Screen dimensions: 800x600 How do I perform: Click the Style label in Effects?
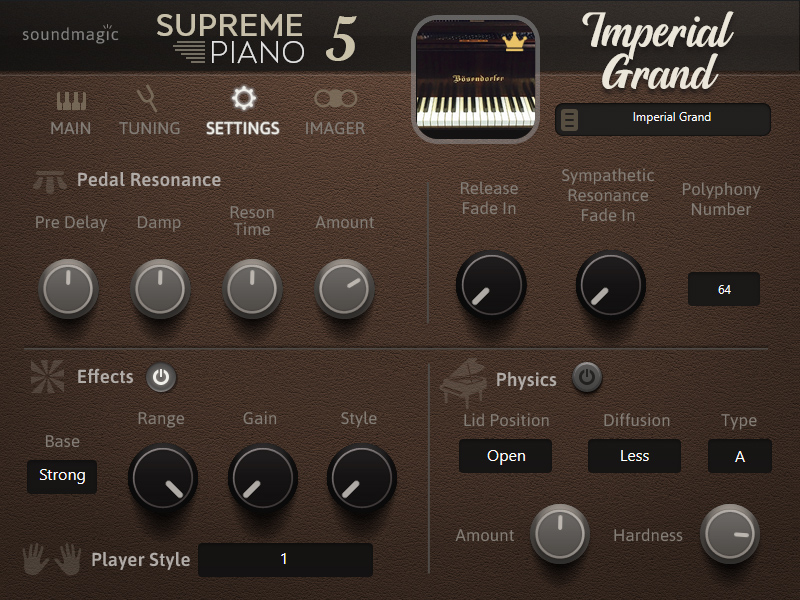[x=359, y=419]
